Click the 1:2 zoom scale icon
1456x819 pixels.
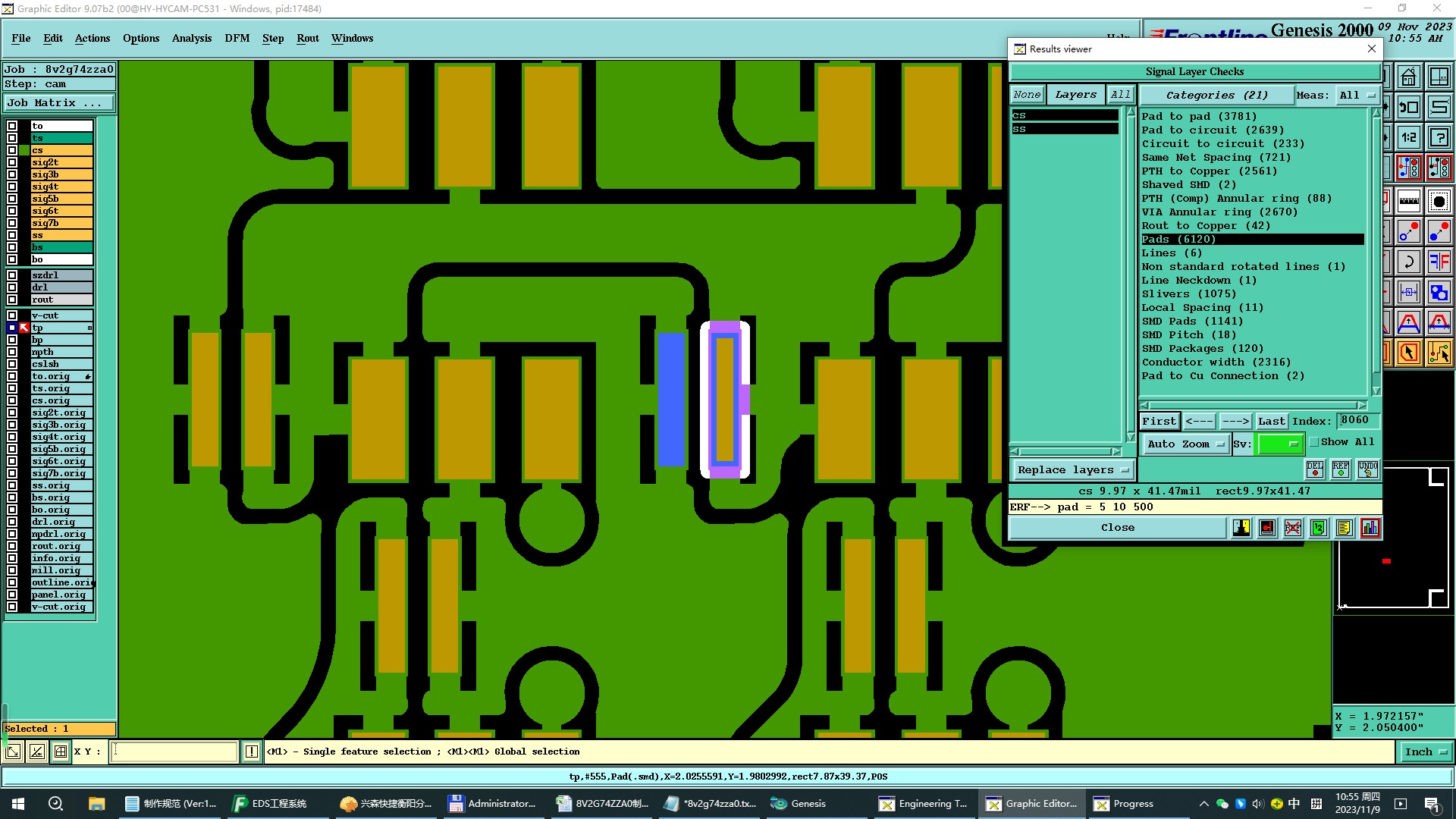[1409, 137]
